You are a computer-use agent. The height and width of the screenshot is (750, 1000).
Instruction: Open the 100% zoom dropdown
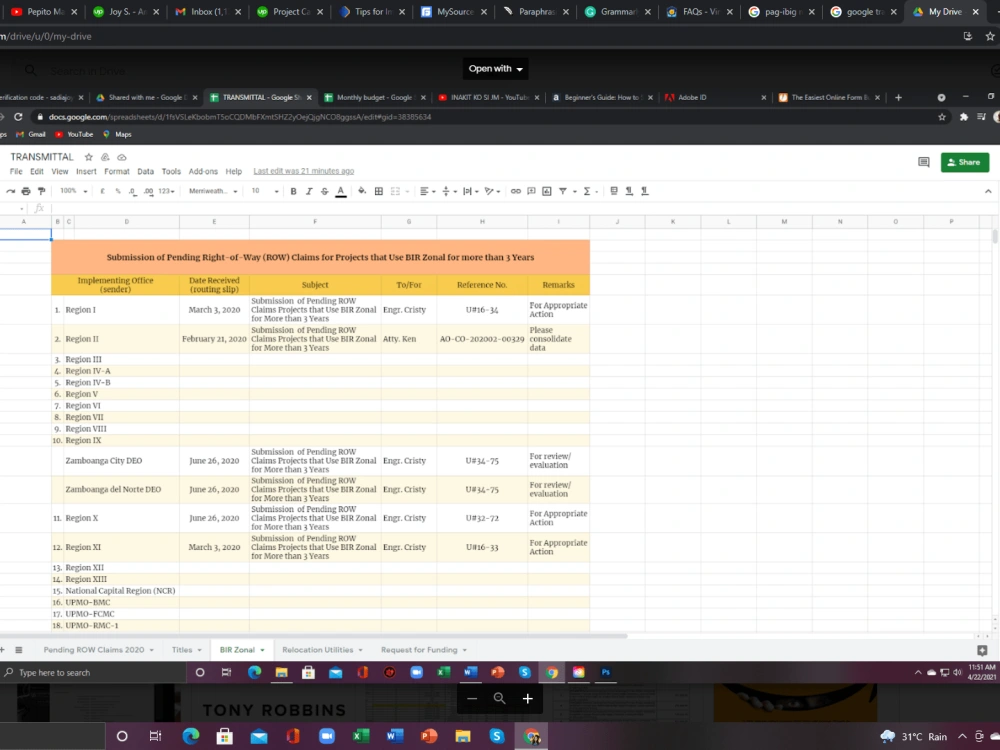click(x=73, y=191)
